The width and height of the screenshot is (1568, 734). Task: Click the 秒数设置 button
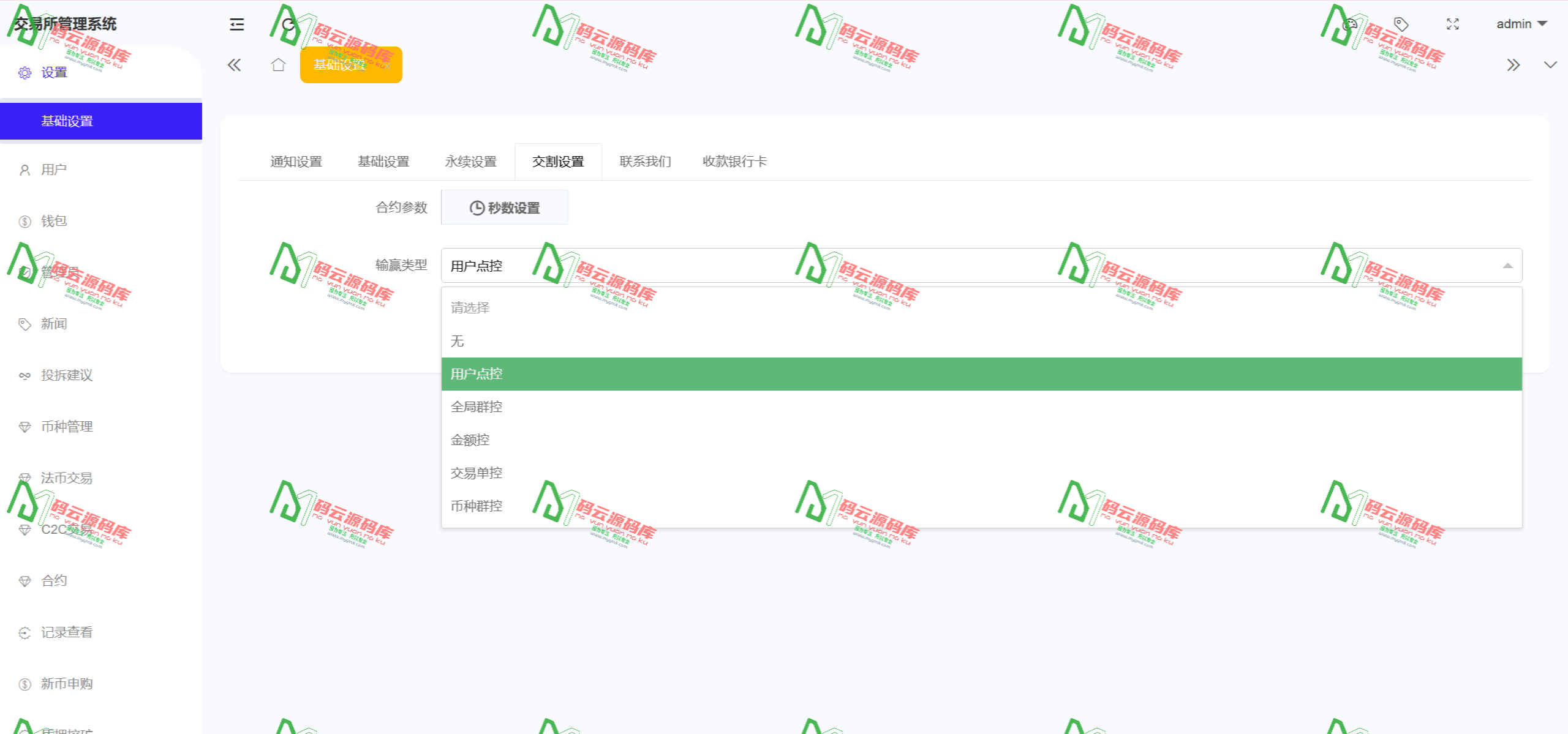click(x=505, y=207)
